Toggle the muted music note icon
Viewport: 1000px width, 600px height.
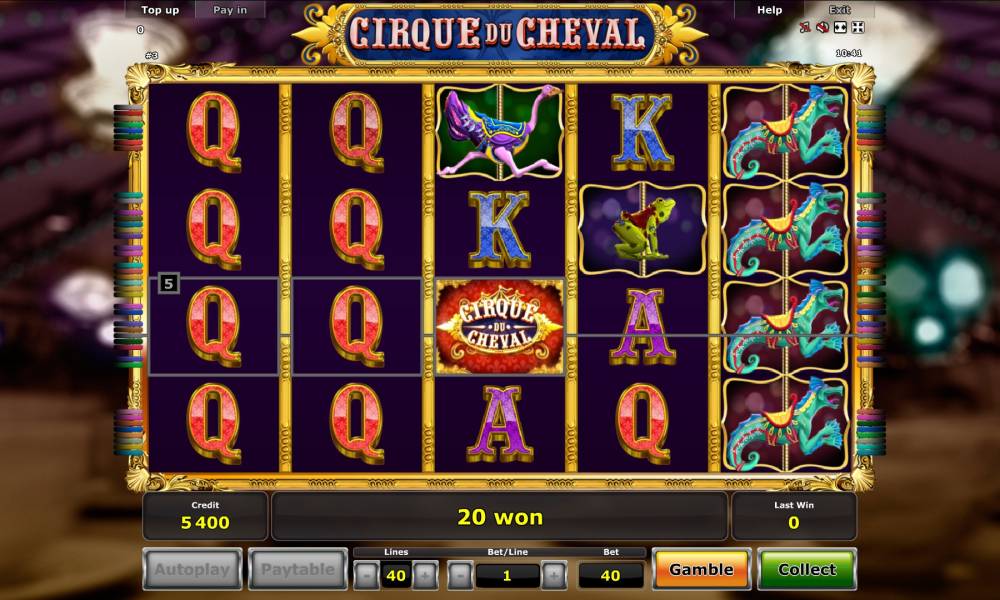pyautogui.click(x=805, y=27)
